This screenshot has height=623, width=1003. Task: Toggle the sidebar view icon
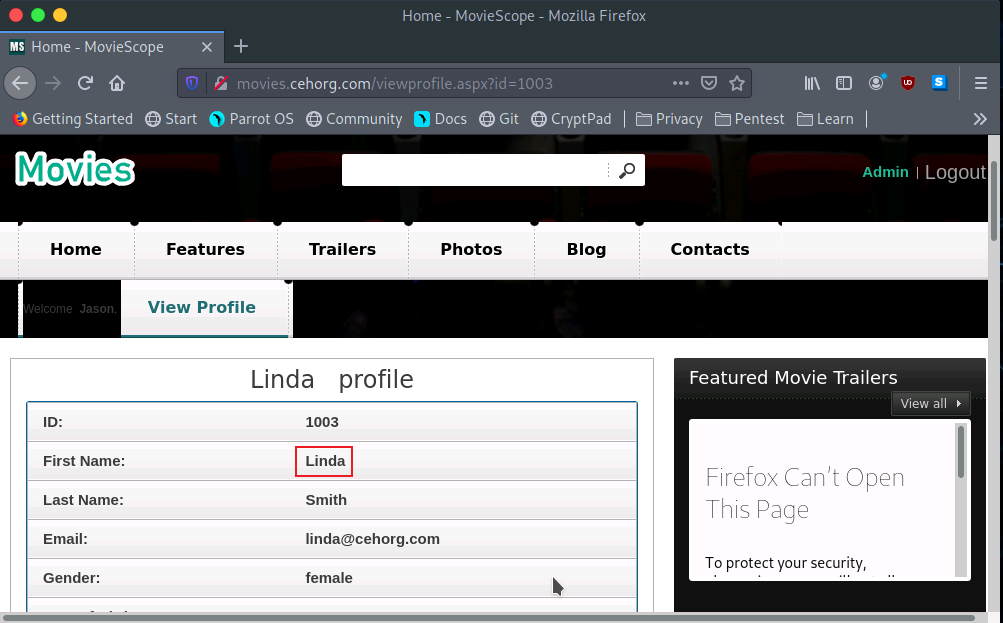[844, 83]
